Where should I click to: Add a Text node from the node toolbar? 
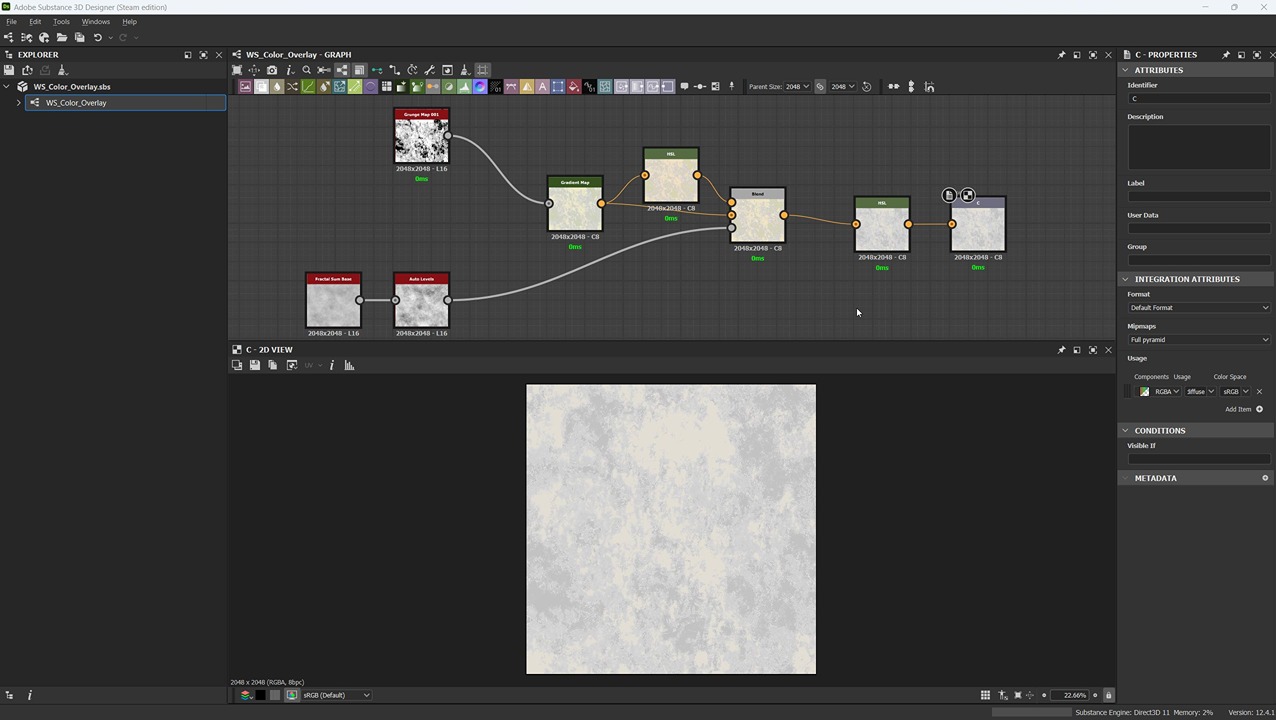[543, 87]
